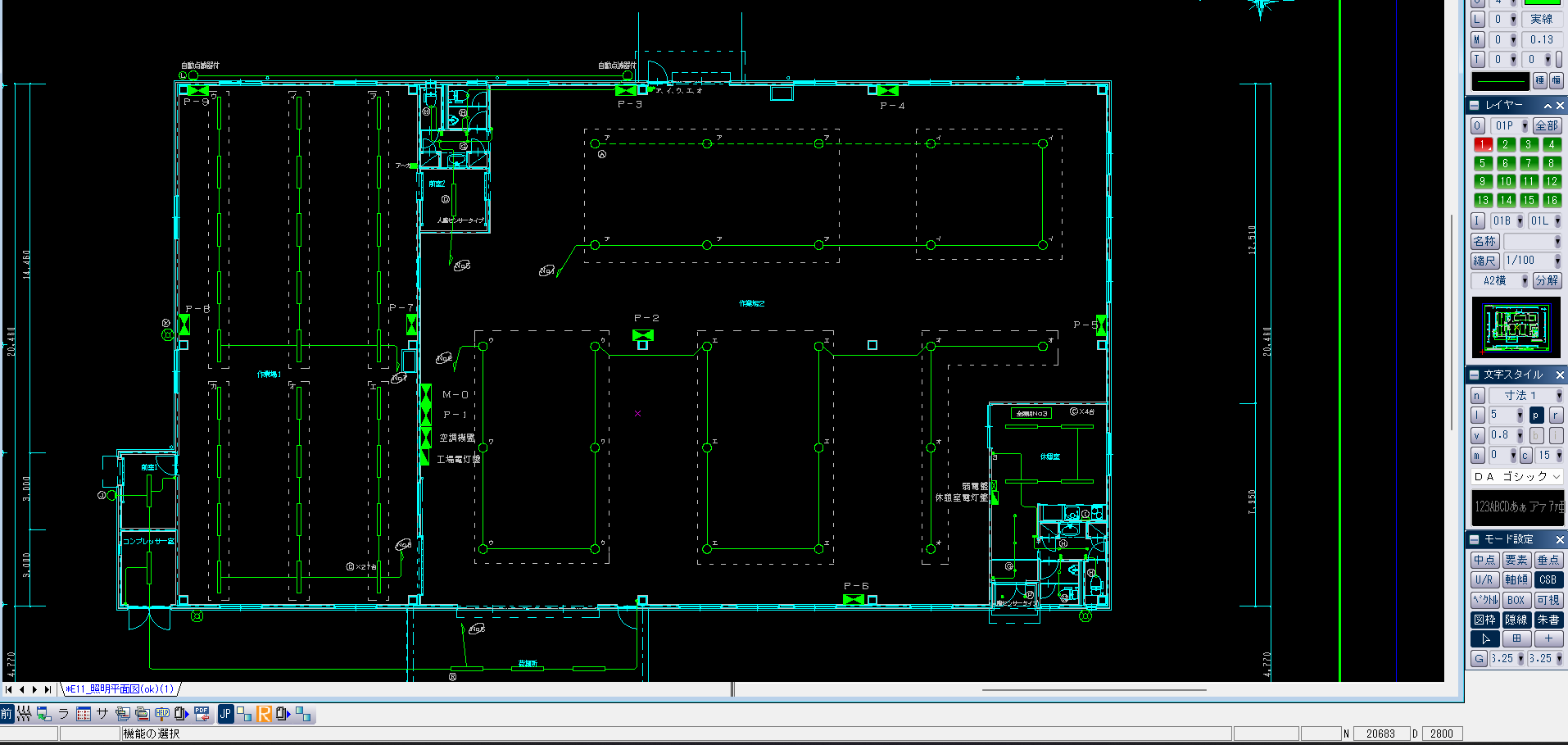Close the レイヤー panel
This screenshot has height=745, width=1568.
[1560, 106]
